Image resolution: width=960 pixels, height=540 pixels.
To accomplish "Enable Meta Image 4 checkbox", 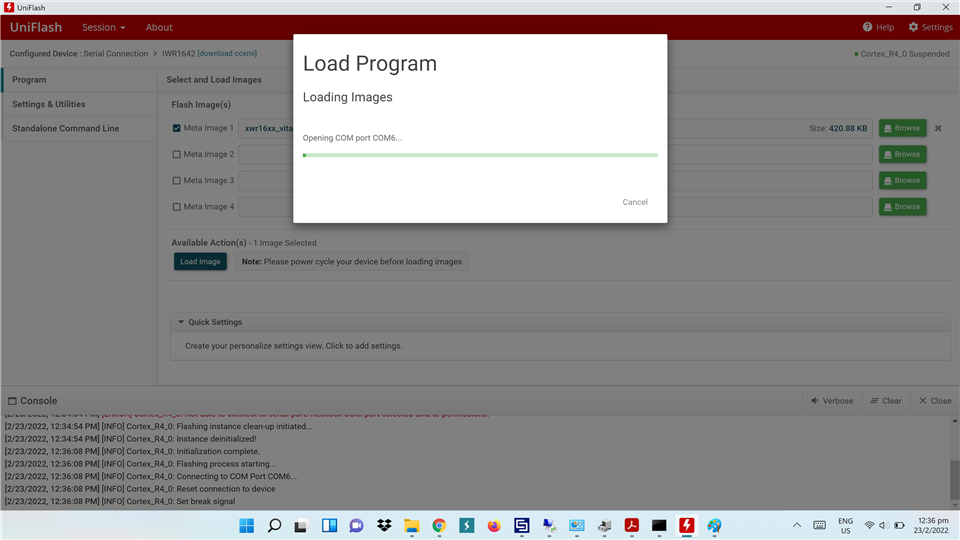I will (176, 207).
